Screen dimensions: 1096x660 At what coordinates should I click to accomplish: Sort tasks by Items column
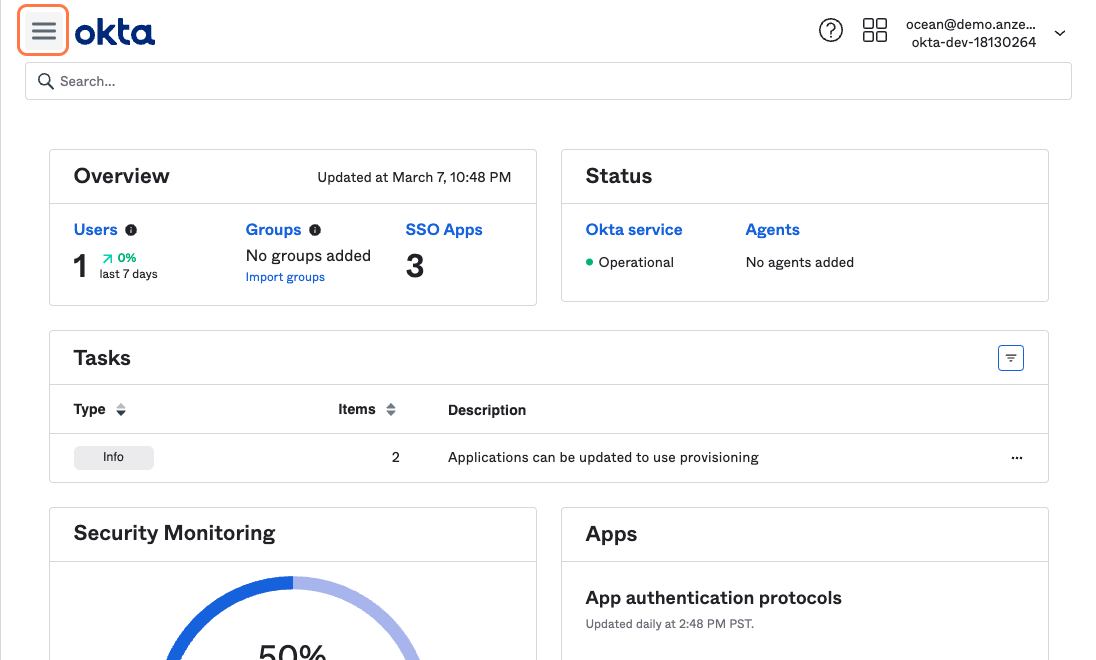point(391,410)
